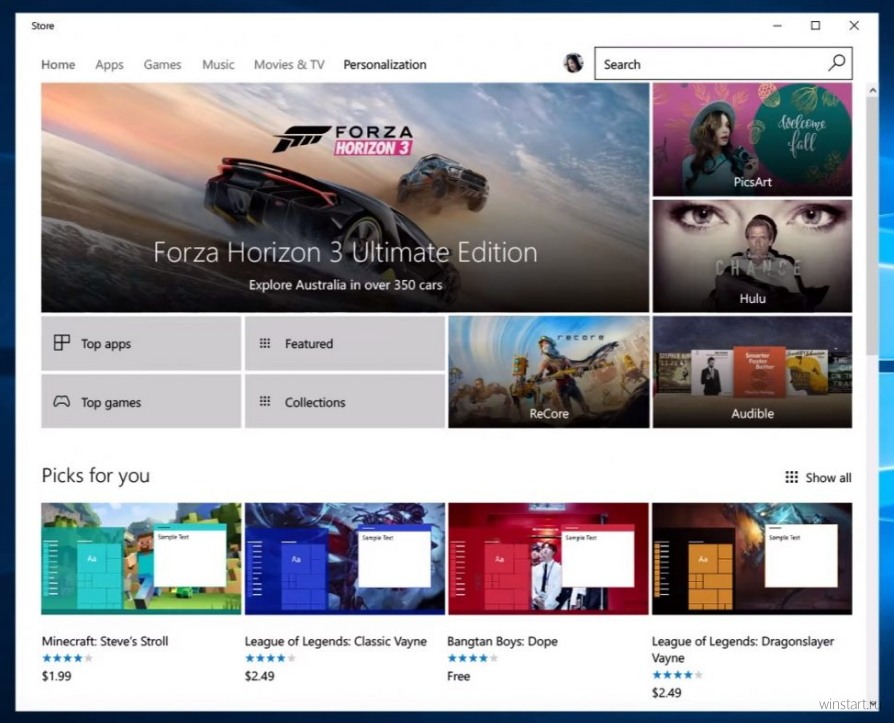894x723 pixels.
Task: Click the $1.99 price under Minecraft
Action: click(56, 676)
